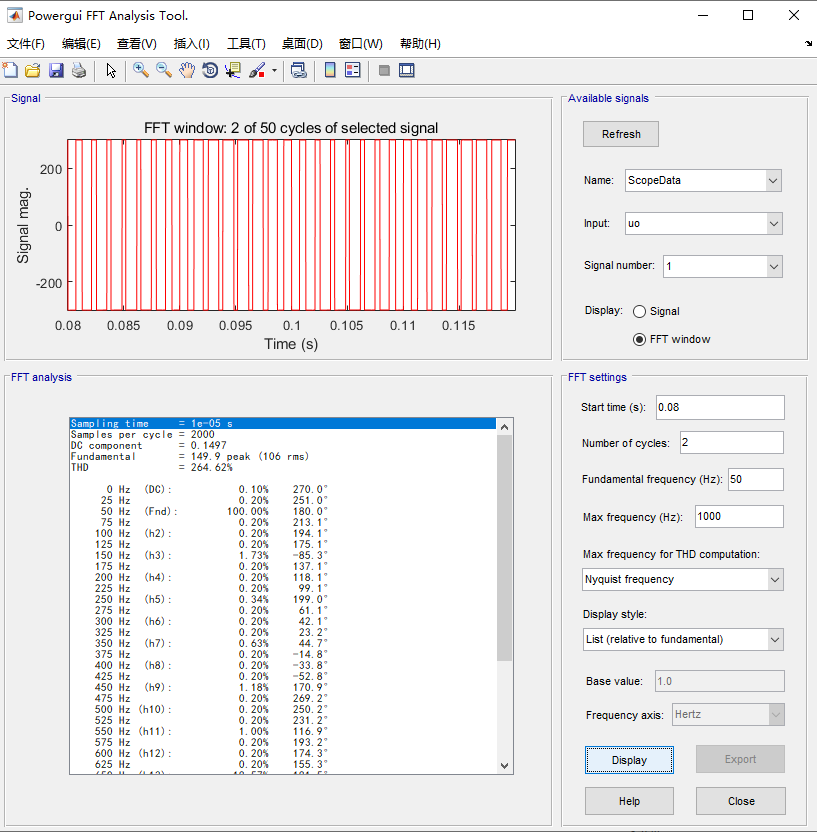Screen dimensions: 817x832
Task: Open Max frequency for THD computation dropdown
Action: [x=683, y=579]
